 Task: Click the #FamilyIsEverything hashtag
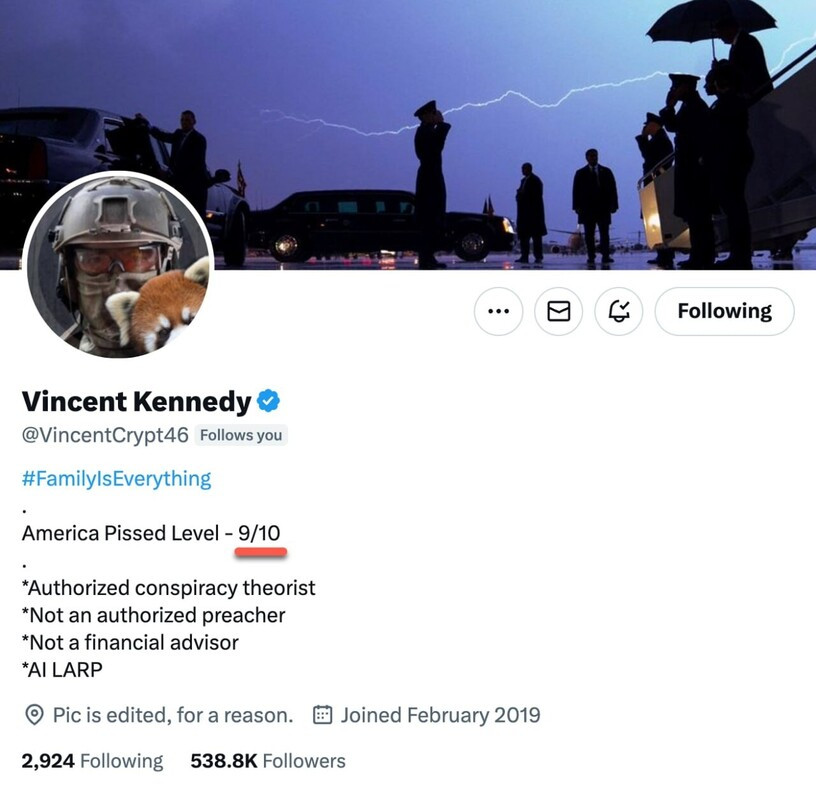point(116,478)
